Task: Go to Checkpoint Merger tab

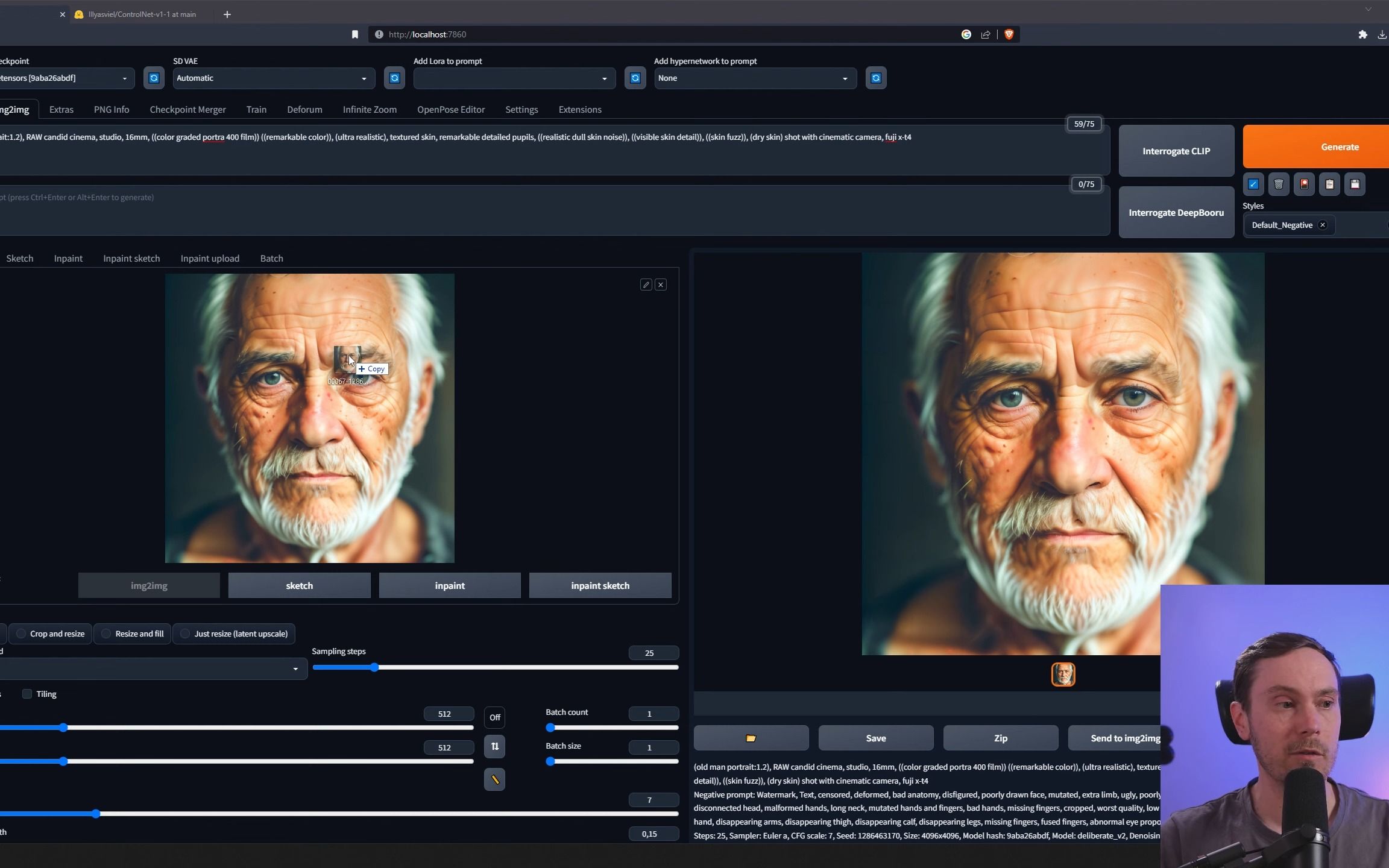Action: [187, 110]
